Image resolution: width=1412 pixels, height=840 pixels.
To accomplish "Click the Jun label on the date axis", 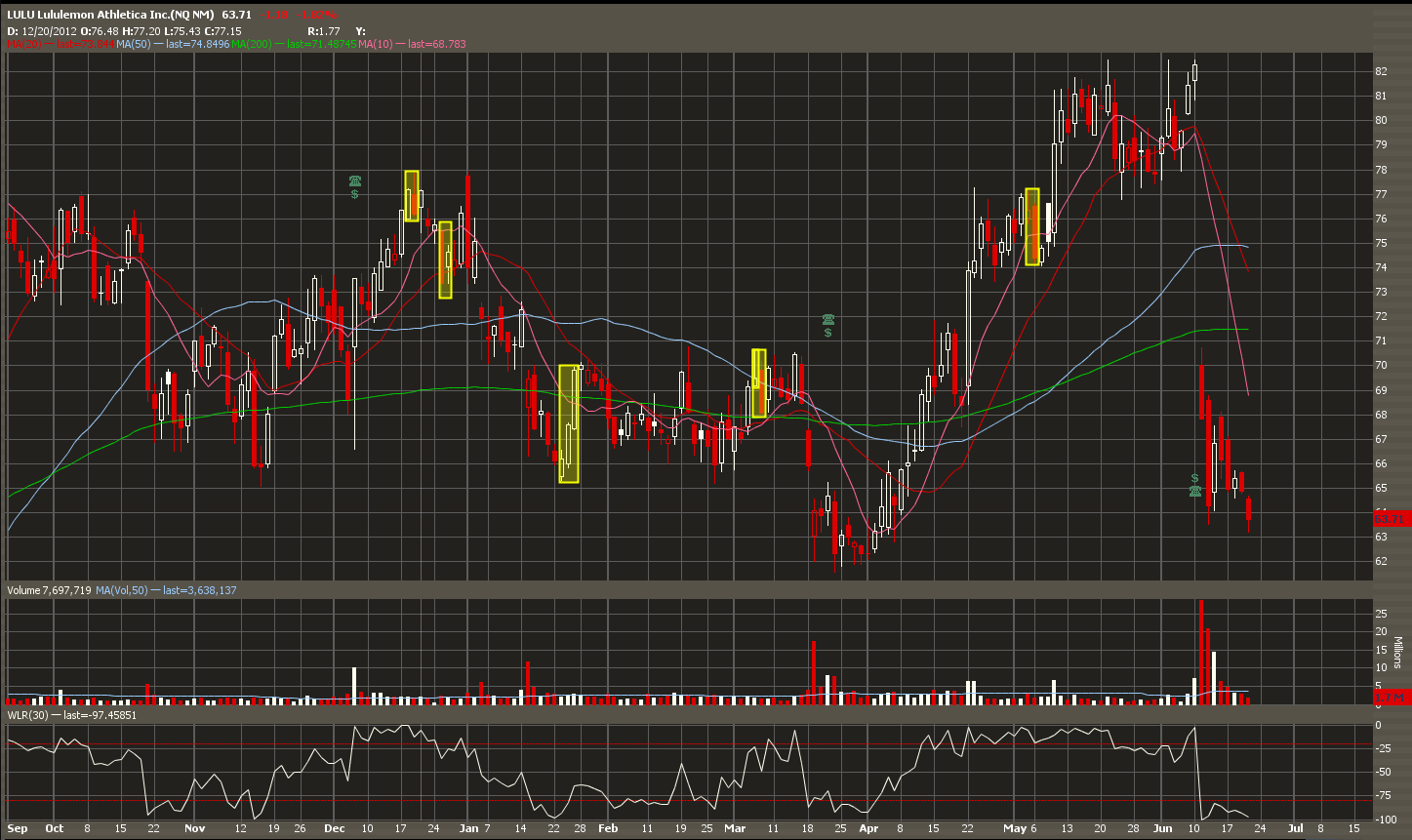I will (1164, 828).
